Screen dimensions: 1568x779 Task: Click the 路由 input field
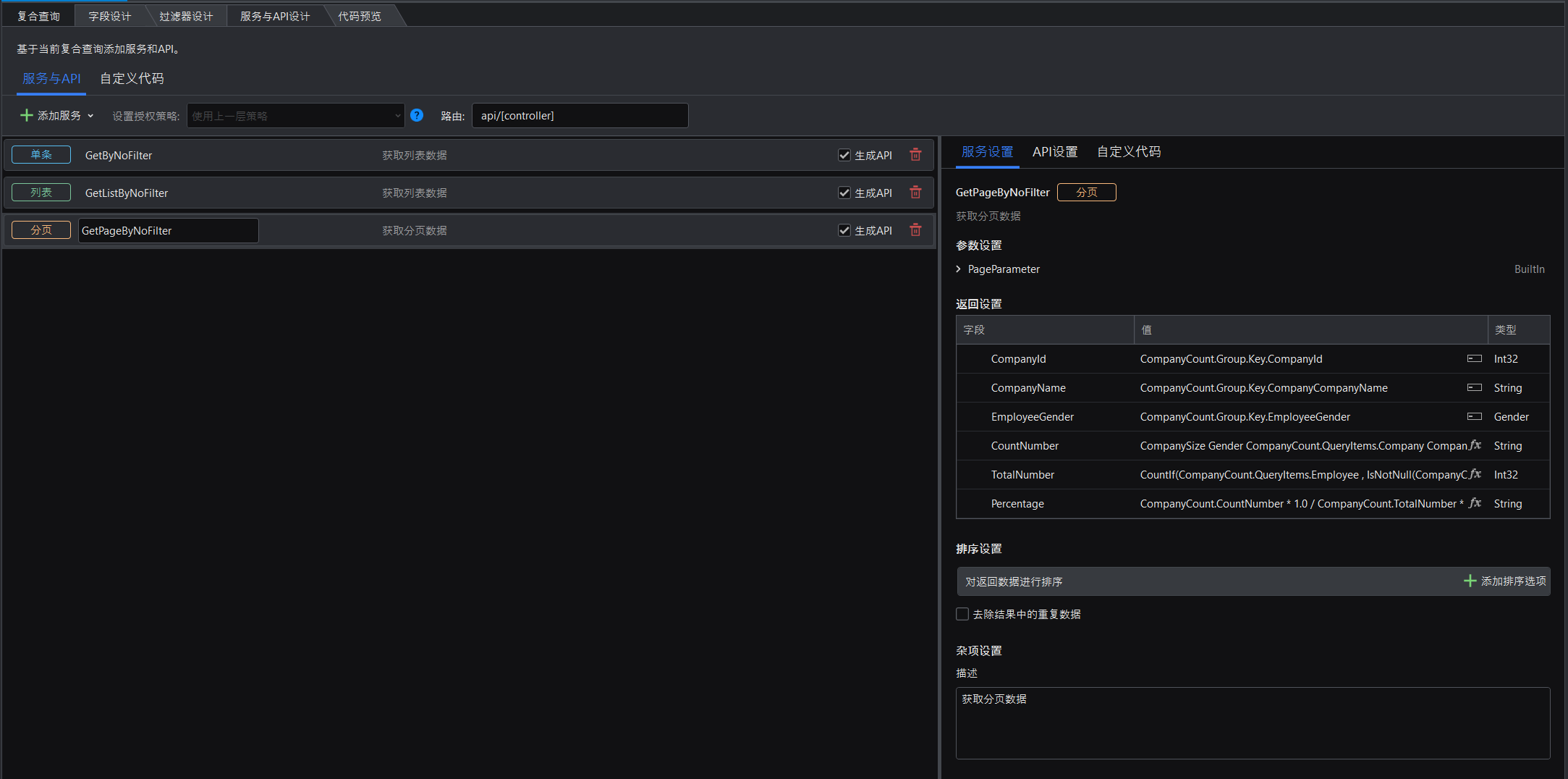[x=580, y=116]
